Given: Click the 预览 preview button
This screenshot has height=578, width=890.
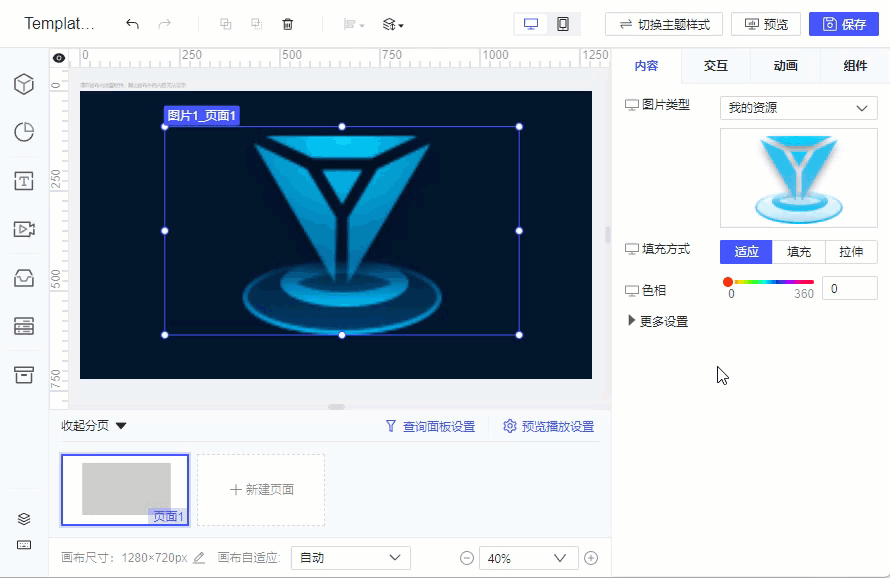Looking at the screenshot, I should [766, 24].
